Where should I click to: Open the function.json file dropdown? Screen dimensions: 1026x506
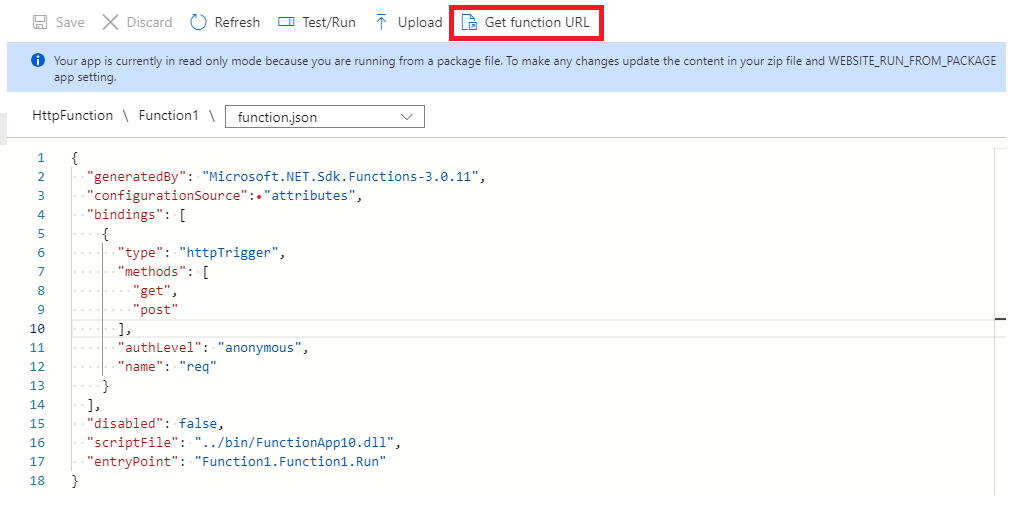click(x=325, y=117)
